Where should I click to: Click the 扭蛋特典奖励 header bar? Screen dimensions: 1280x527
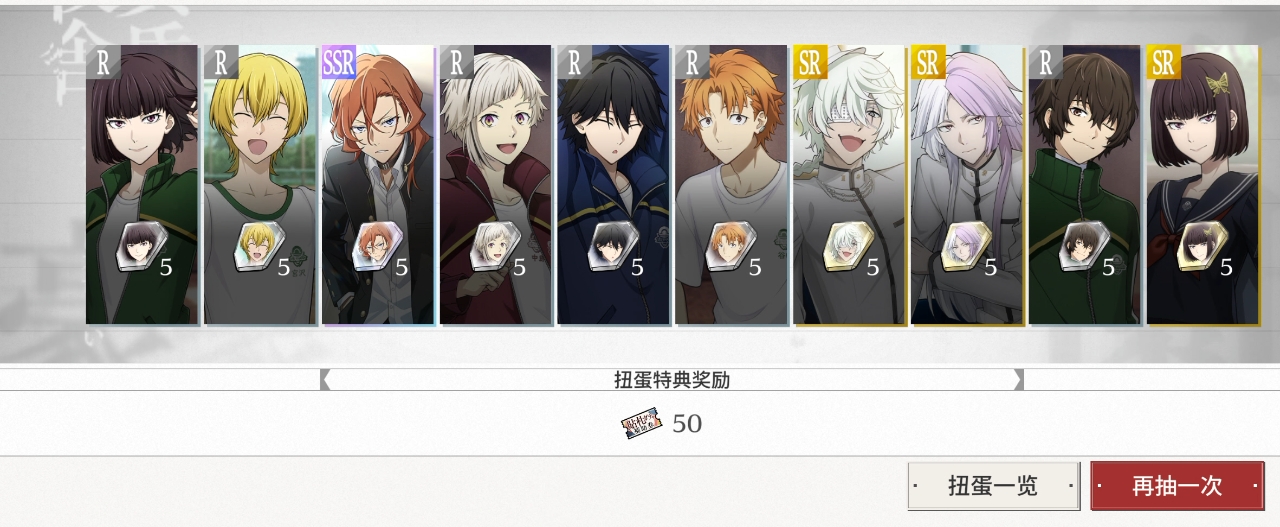(672, 380)
